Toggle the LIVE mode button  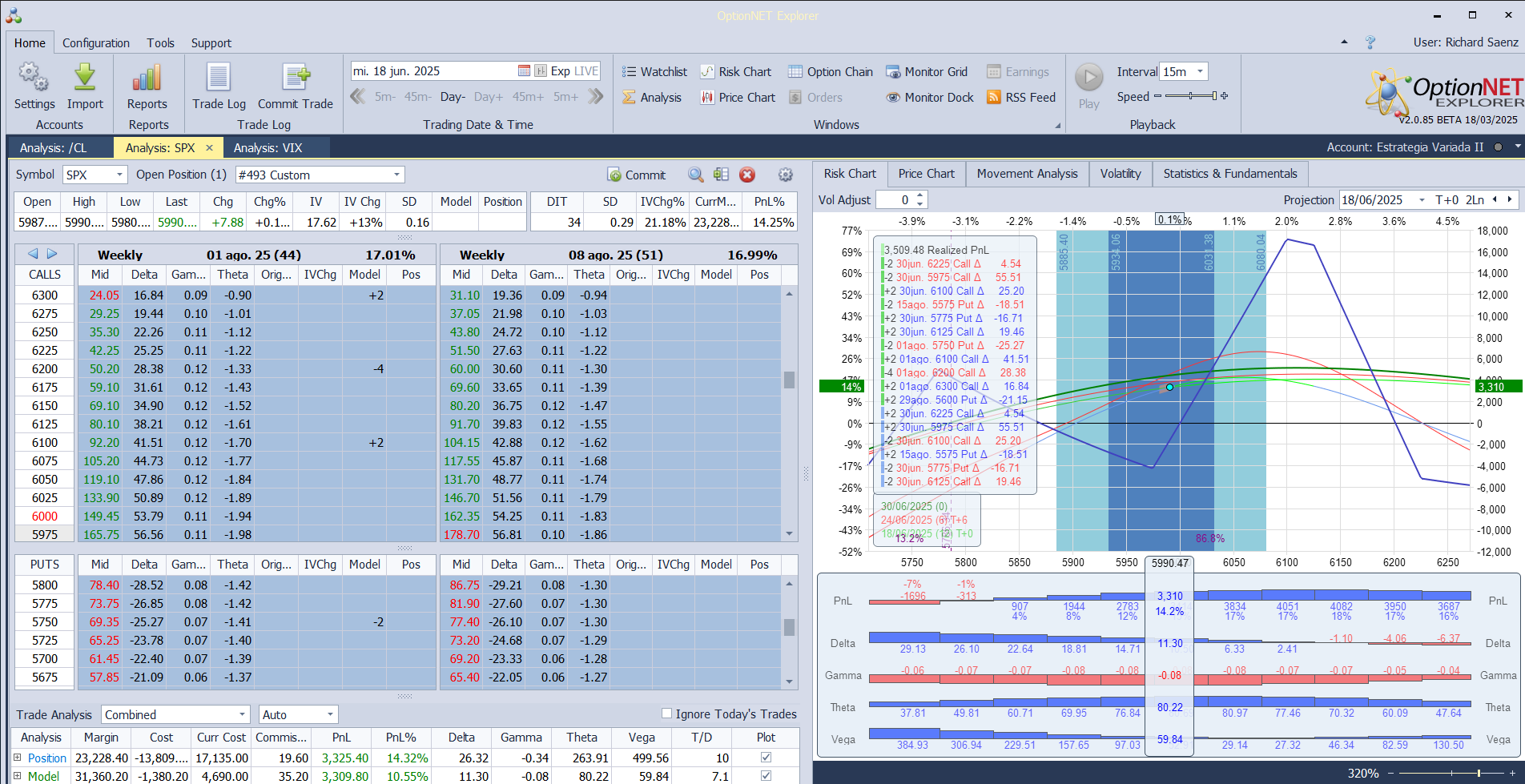tap(586, 71)
